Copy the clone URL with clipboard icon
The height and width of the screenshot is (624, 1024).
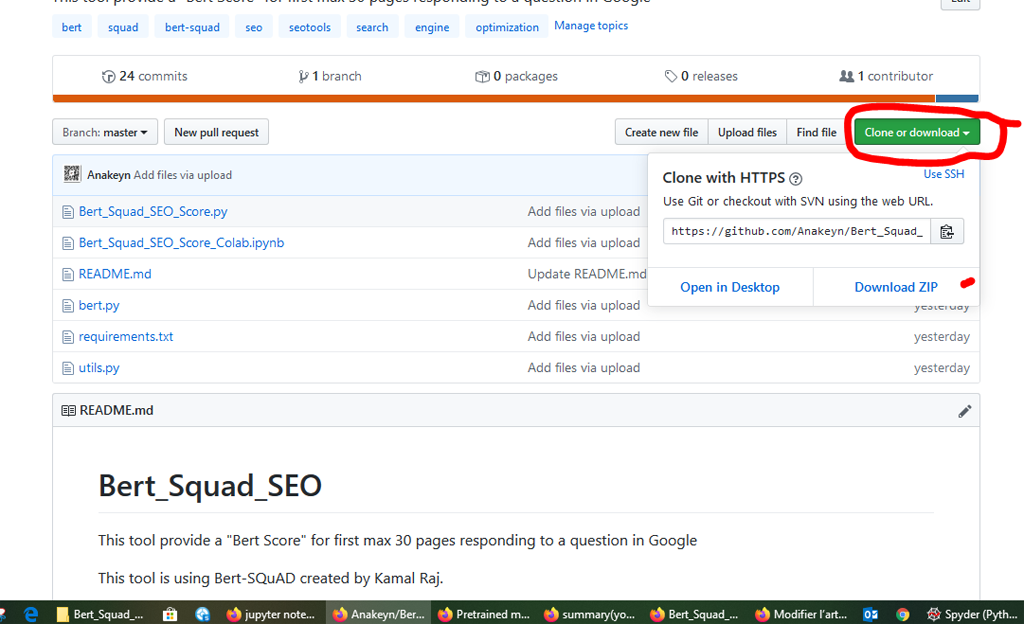(947, 231)
